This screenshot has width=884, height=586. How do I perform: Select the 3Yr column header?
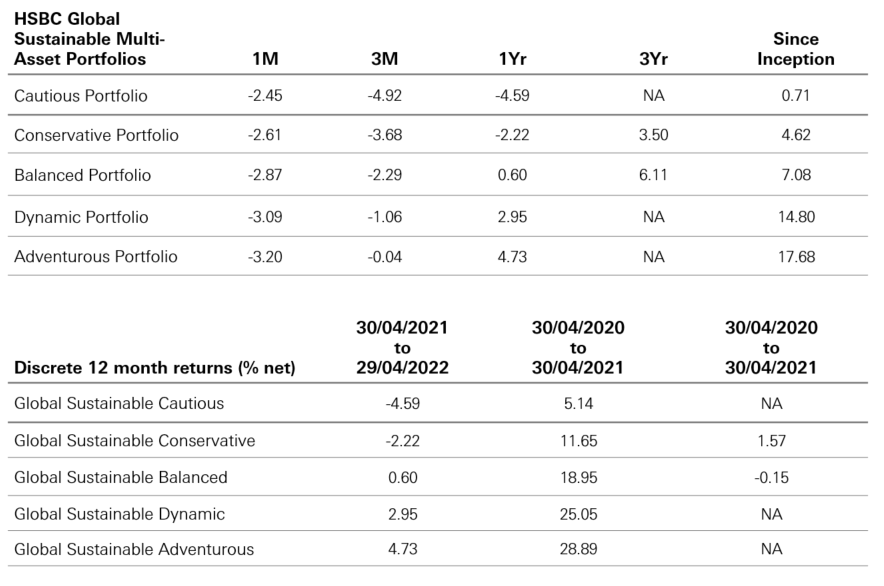click(x=653, y=59)
